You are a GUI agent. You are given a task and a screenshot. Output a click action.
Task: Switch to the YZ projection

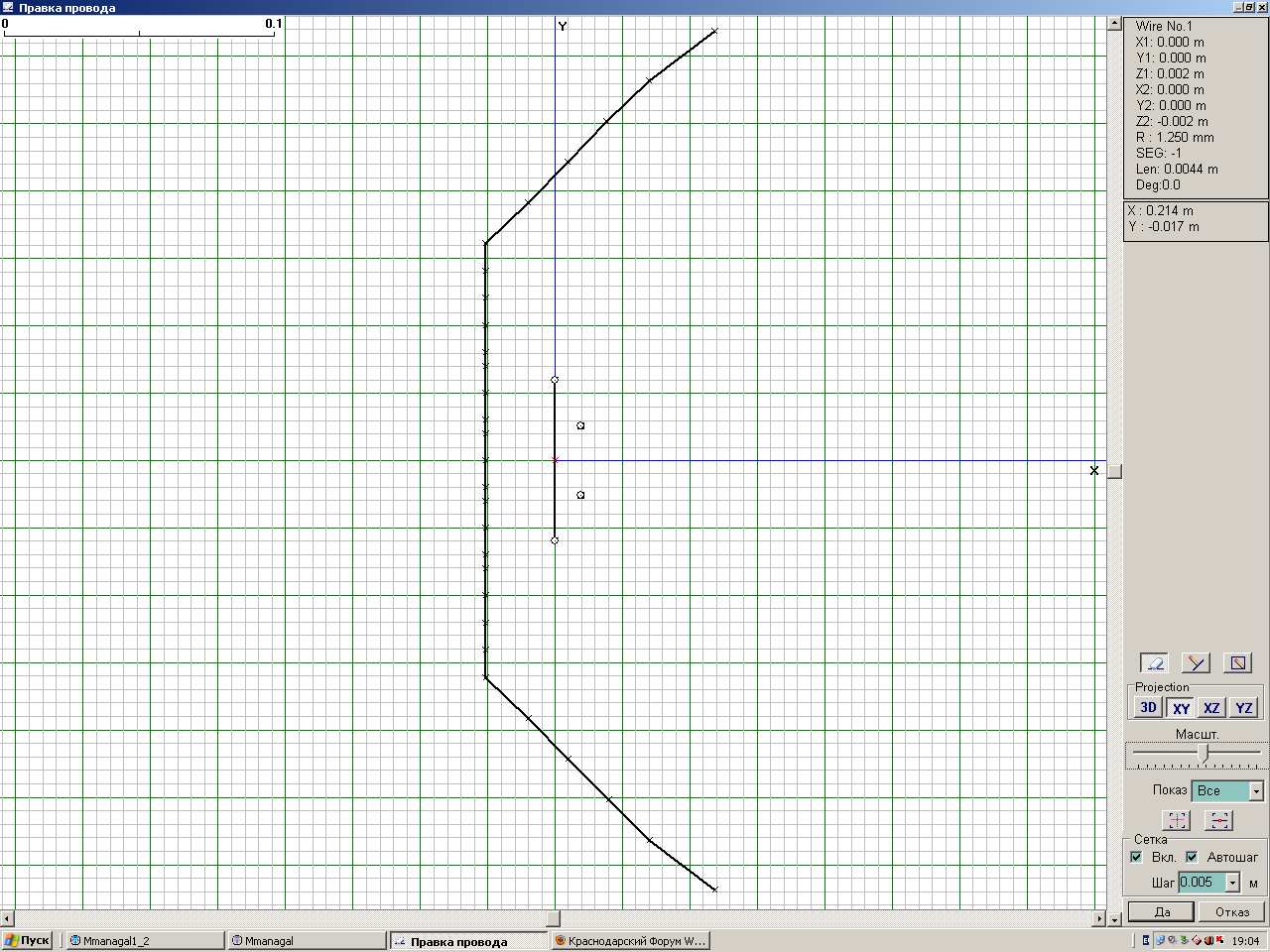coord(1243,707)
